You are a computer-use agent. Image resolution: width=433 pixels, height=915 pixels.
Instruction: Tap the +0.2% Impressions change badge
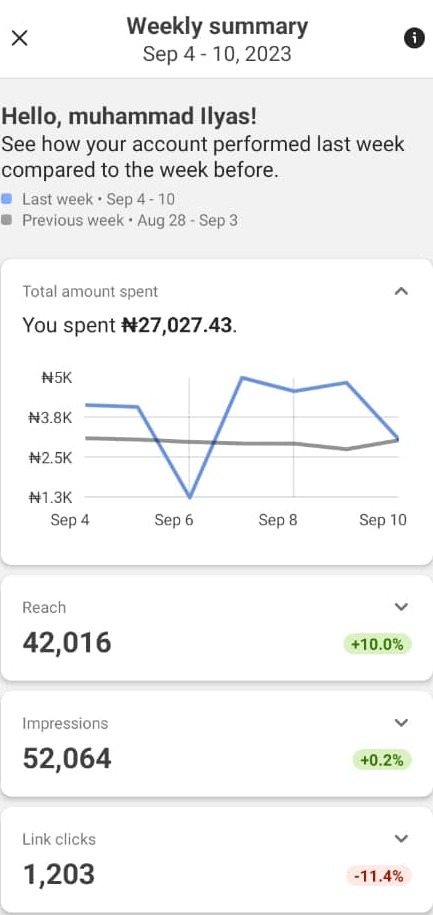pyautogui.click(x=382, y=760)
